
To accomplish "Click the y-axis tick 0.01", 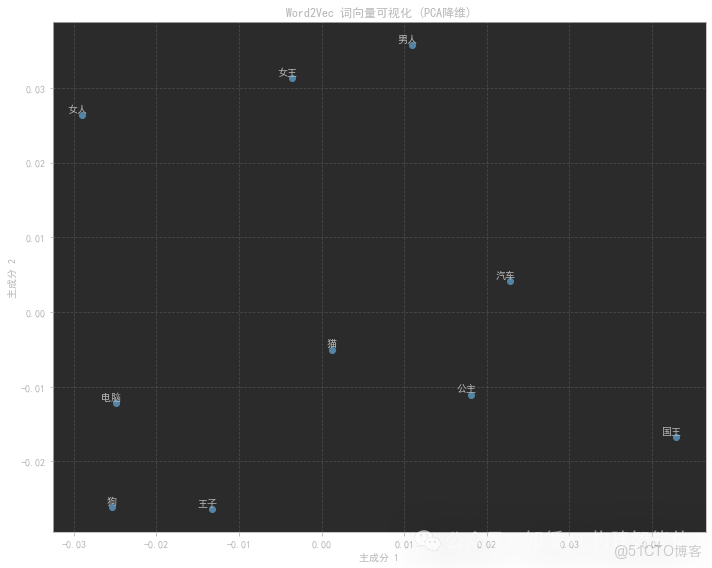I will pos(35,238).
